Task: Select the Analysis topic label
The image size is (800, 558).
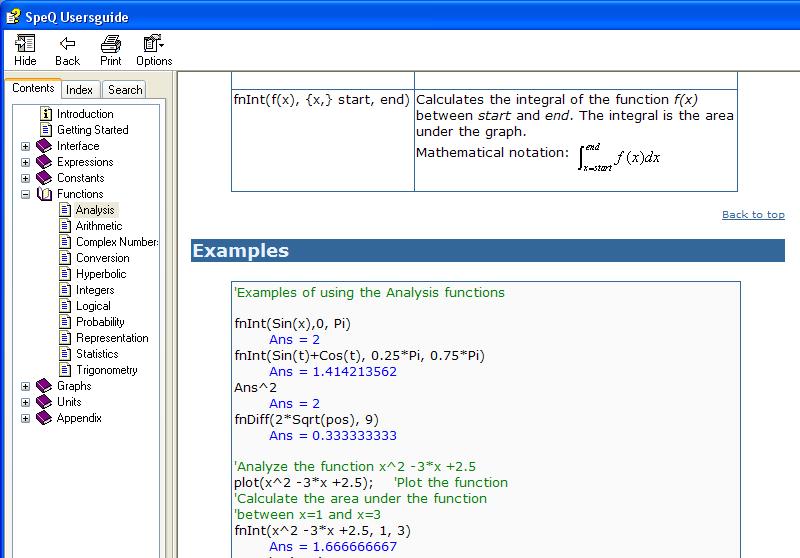Action: click(95, 210)
